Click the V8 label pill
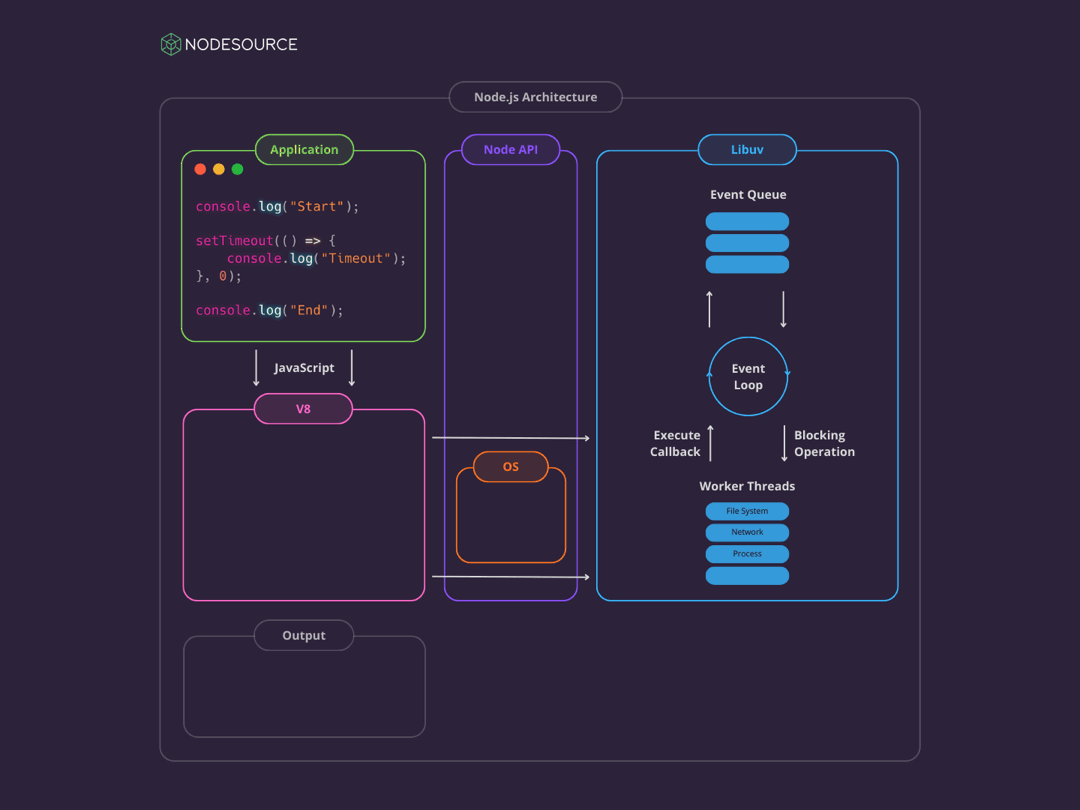The height and width of the screenshot is (810, 1080). [x=303, y=409]
